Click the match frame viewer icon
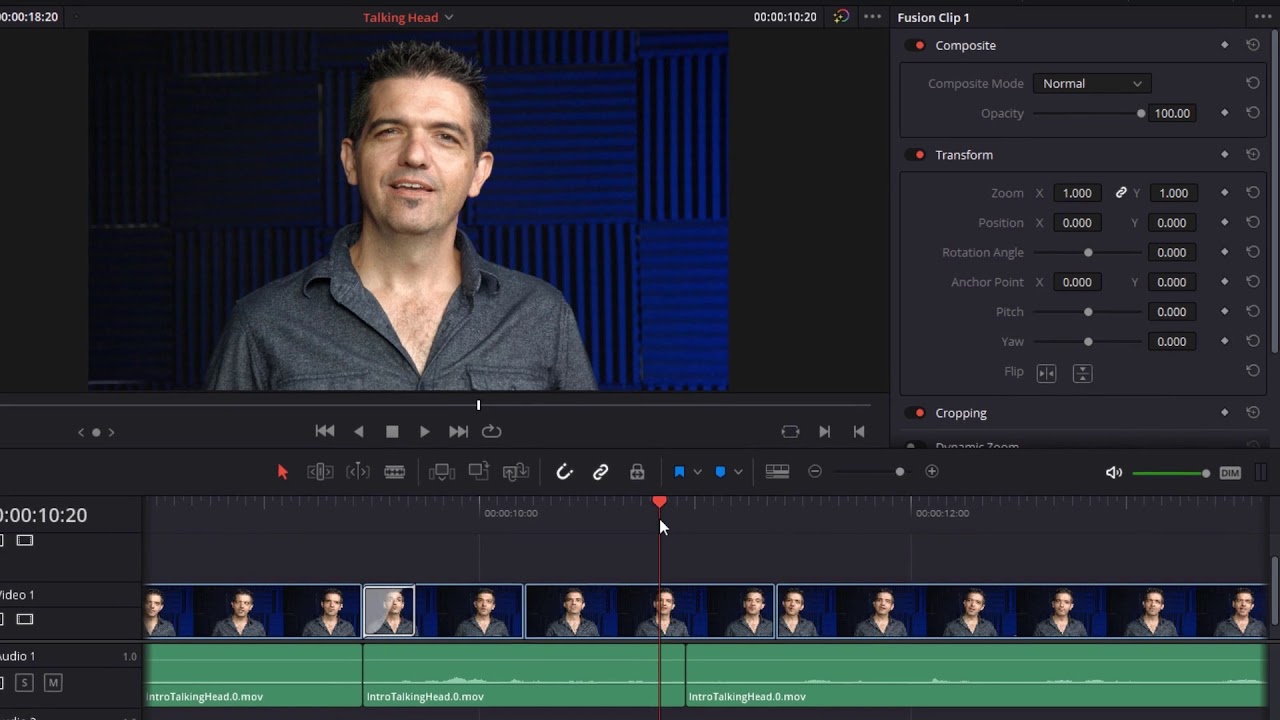1280x720 pixels. tap(790, 431)
